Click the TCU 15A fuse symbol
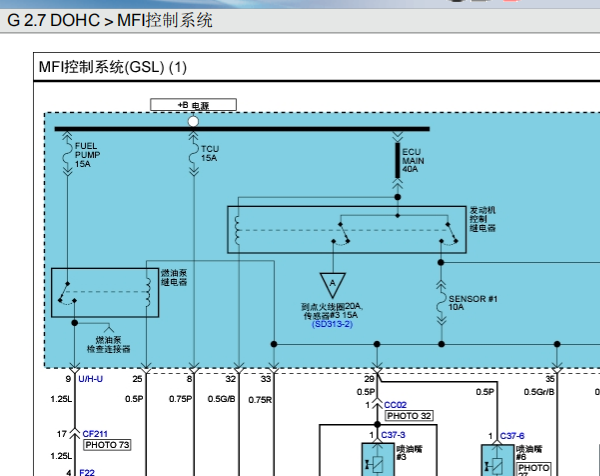The height and width of the screenshot is (476, 600). (x=194, y=154)
